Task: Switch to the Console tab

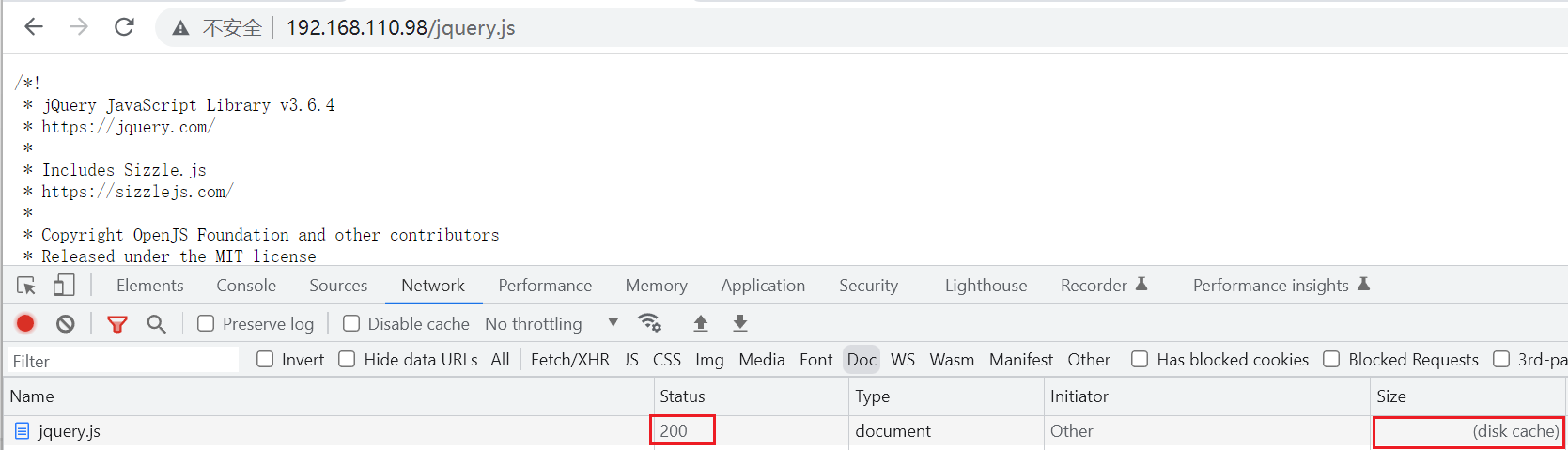Action: (x=246, y=286)
